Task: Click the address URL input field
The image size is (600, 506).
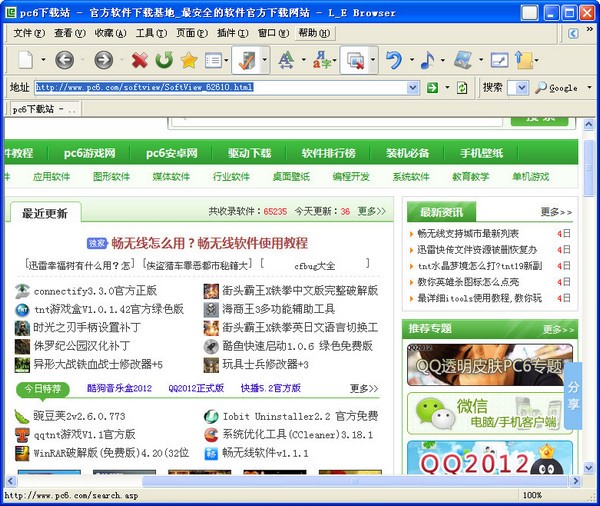Action: coord(221,87)
